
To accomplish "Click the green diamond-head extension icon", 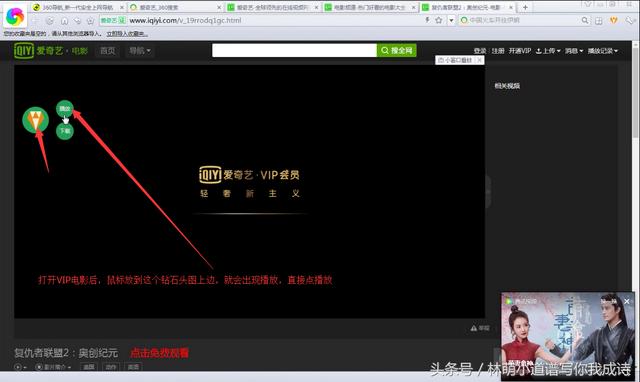I will tap(36, 120).
